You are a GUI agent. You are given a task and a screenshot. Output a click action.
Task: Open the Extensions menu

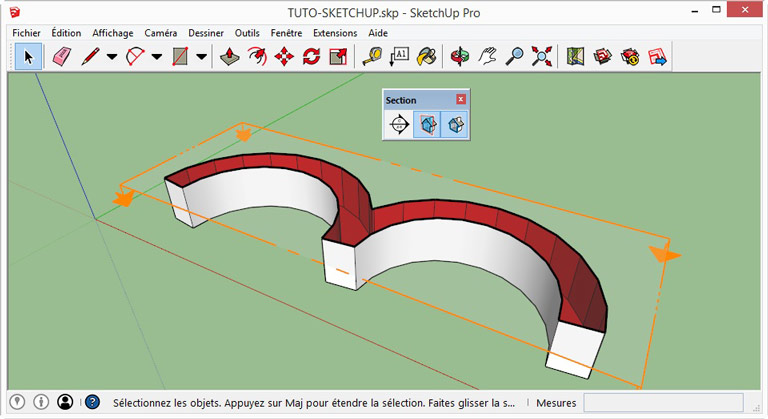[x=335, y=33]
